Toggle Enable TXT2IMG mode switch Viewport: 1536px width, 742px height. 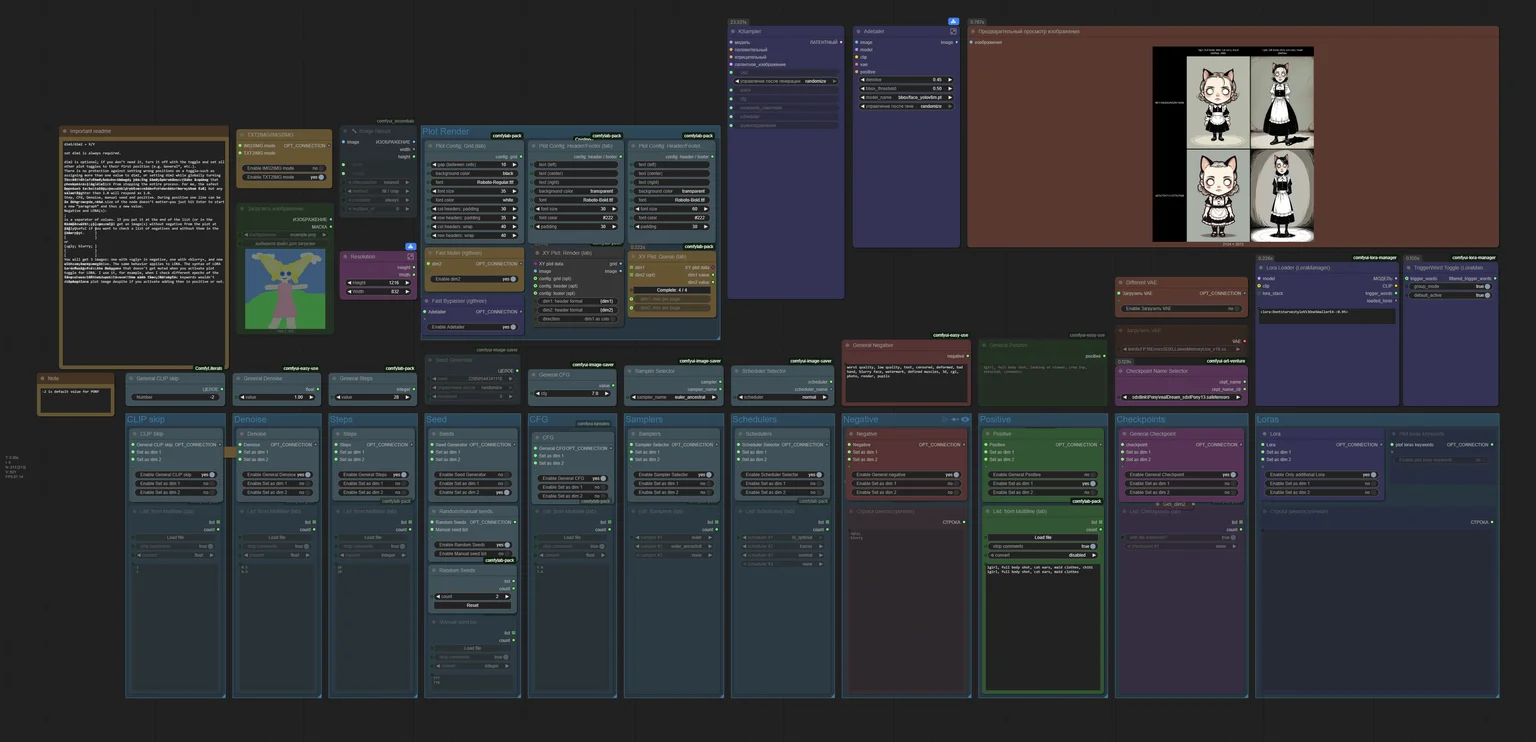point(322,177)
